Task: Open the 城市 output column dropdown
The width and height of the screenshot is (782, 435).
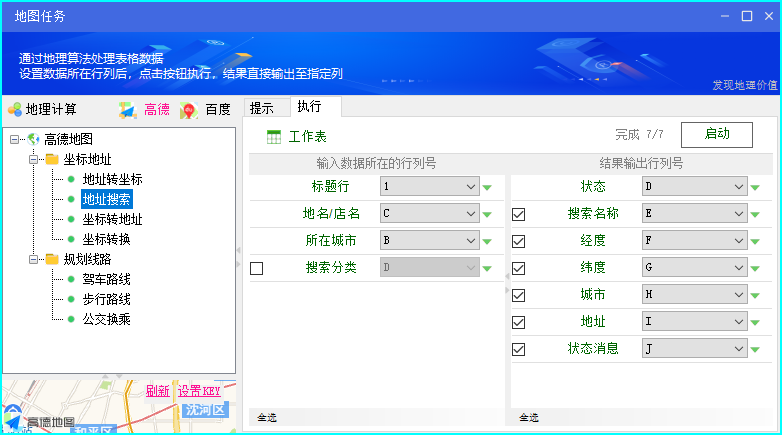Action: coord(694,294)
